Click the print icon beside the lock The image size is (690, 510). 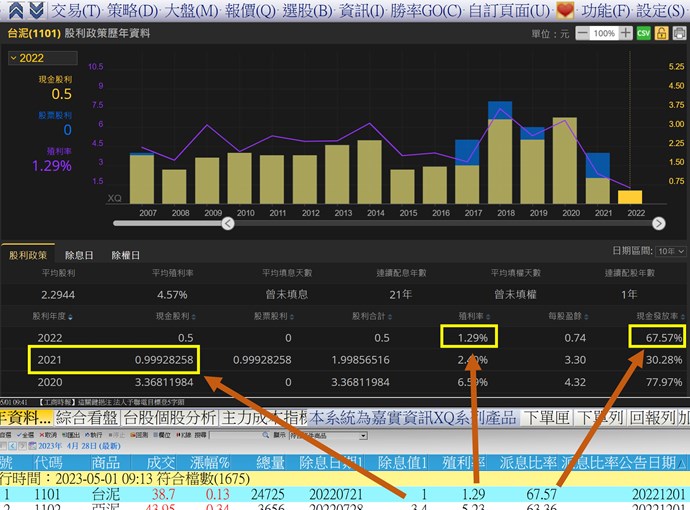(679, 33)
